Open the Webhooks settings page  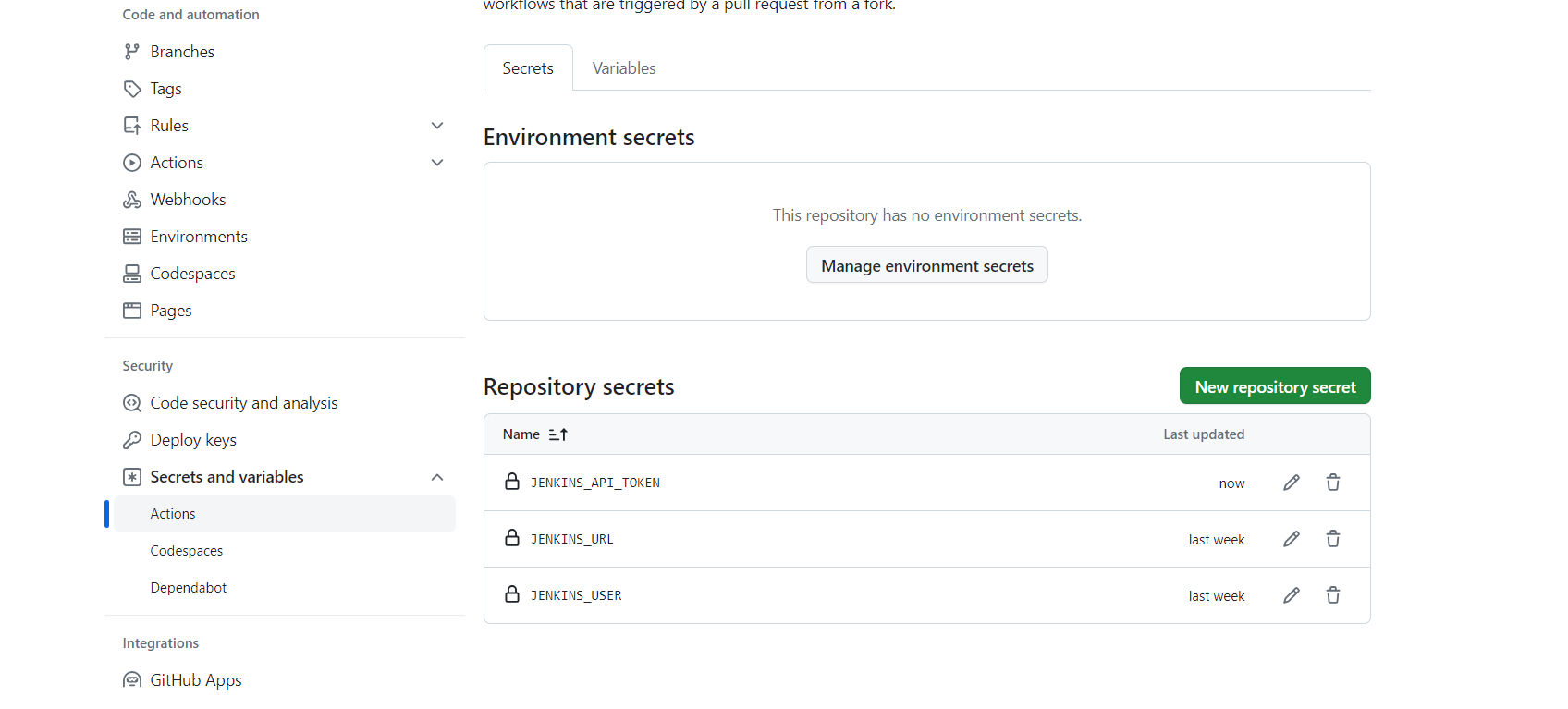[284, 200]
